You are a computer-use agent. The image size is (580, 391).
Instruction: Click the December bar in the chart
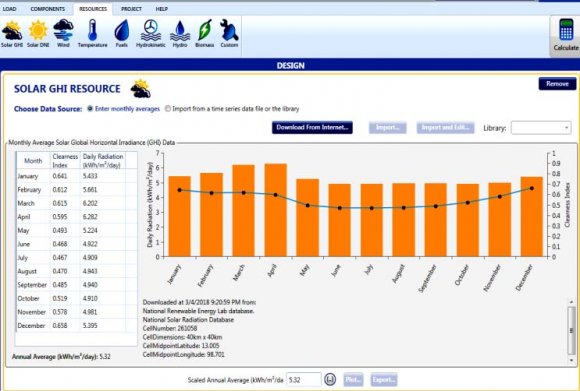pyautogui.click(x=532, y=217)
